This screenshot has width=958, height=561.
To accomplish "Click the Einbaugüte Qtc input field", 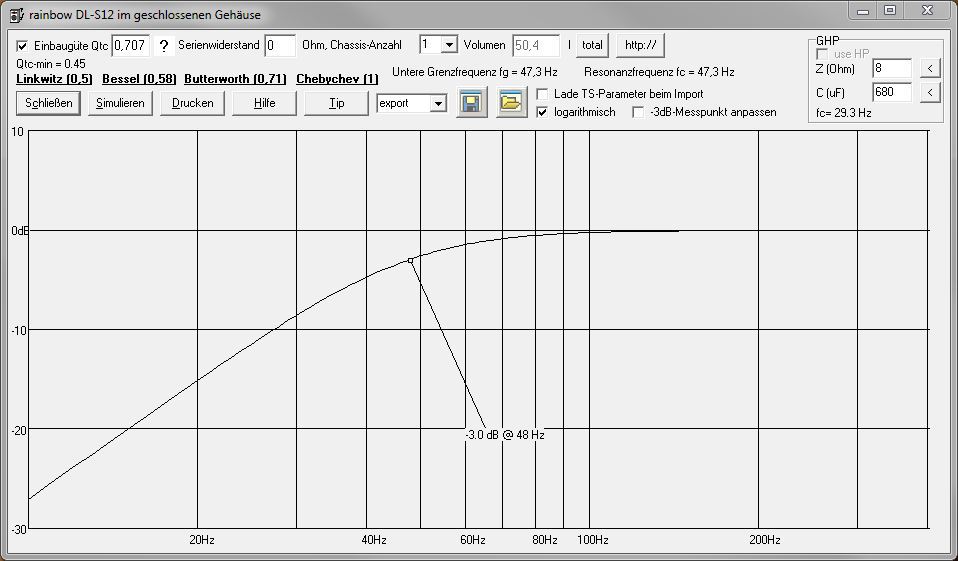I will click(x=131, y=46).
